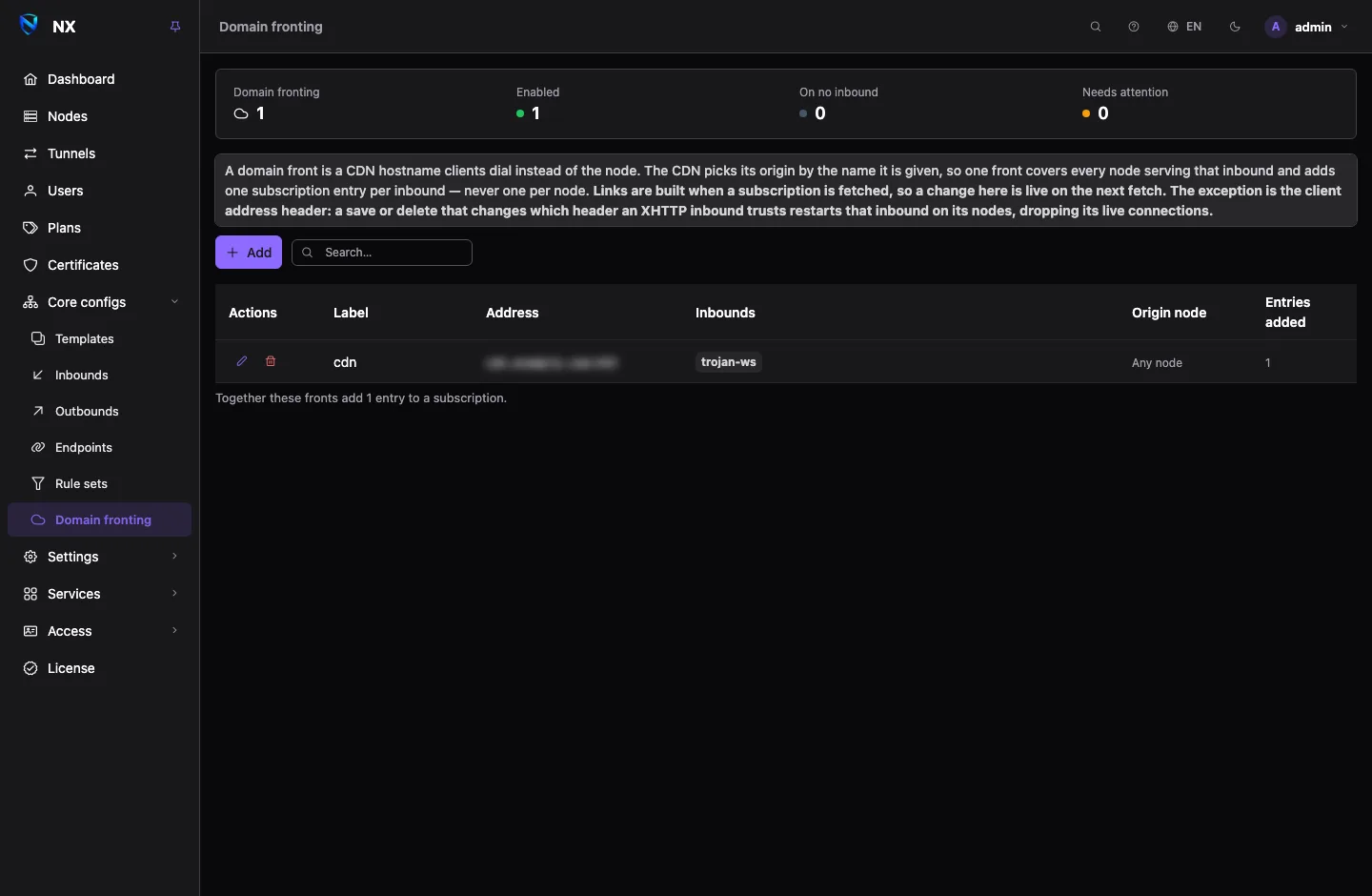Viewport: 1372px width, 896px height.
Task: Collapse the Core configs section
Action: click(99, 302)
